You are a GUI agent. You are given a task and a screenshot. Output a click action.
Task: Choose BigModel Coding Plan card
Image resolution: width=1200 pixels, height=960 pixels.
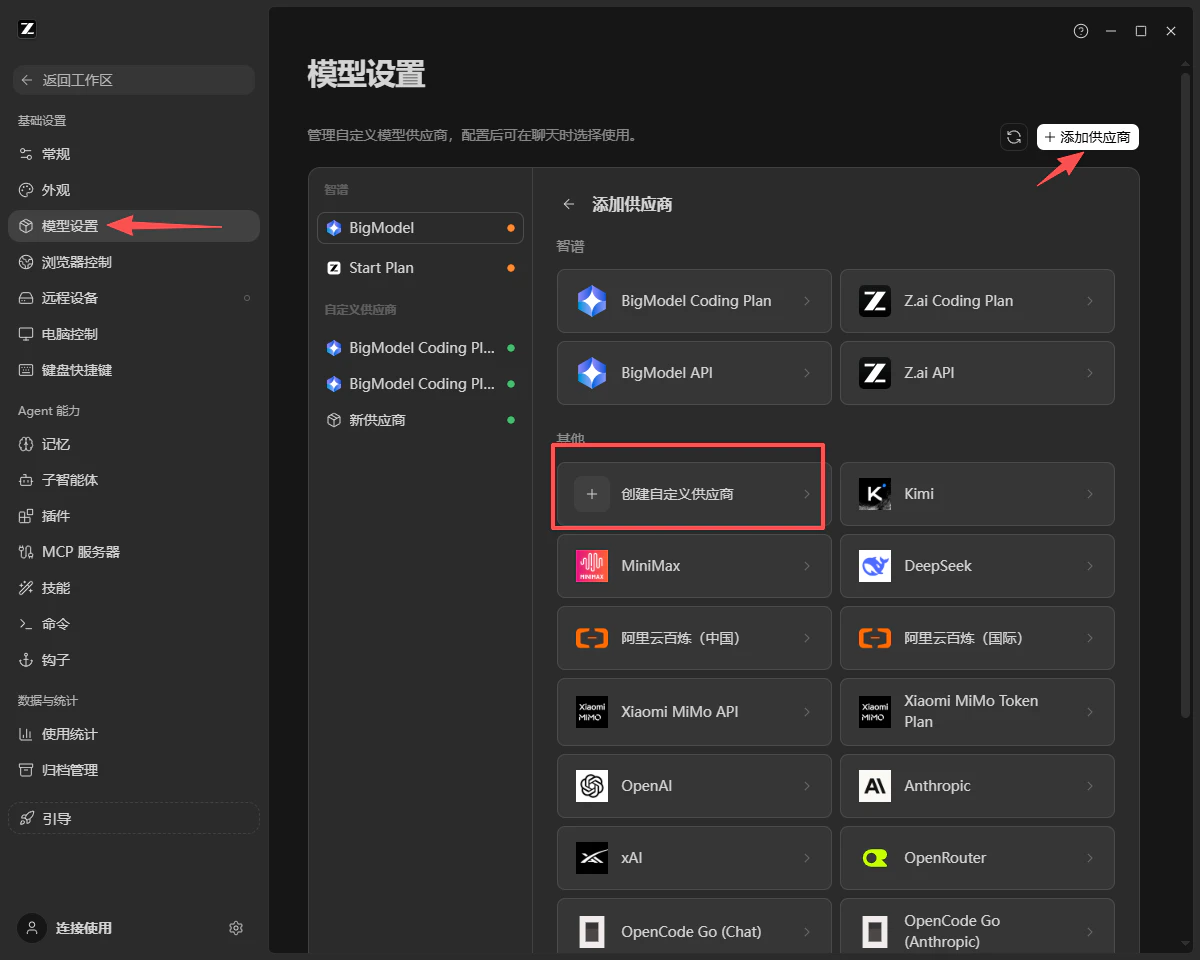[x=694, y=301]
